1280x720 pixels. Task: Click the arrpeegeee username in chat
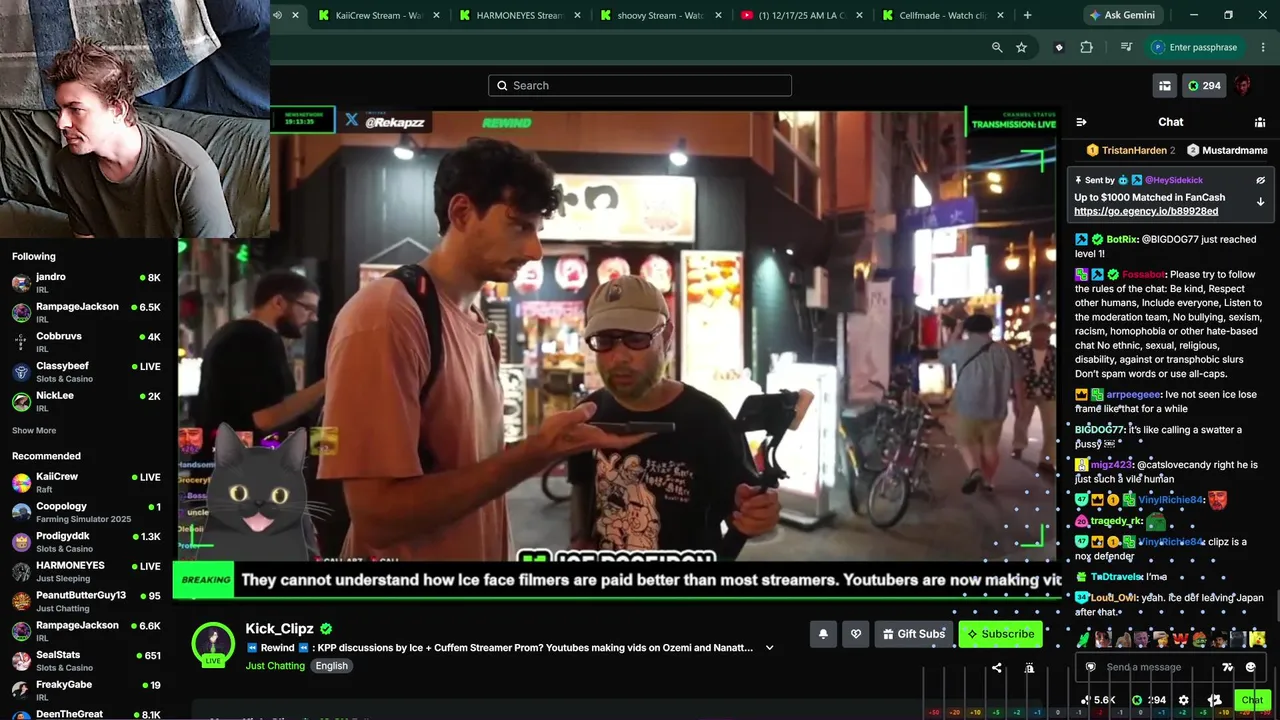[1133, 395]
